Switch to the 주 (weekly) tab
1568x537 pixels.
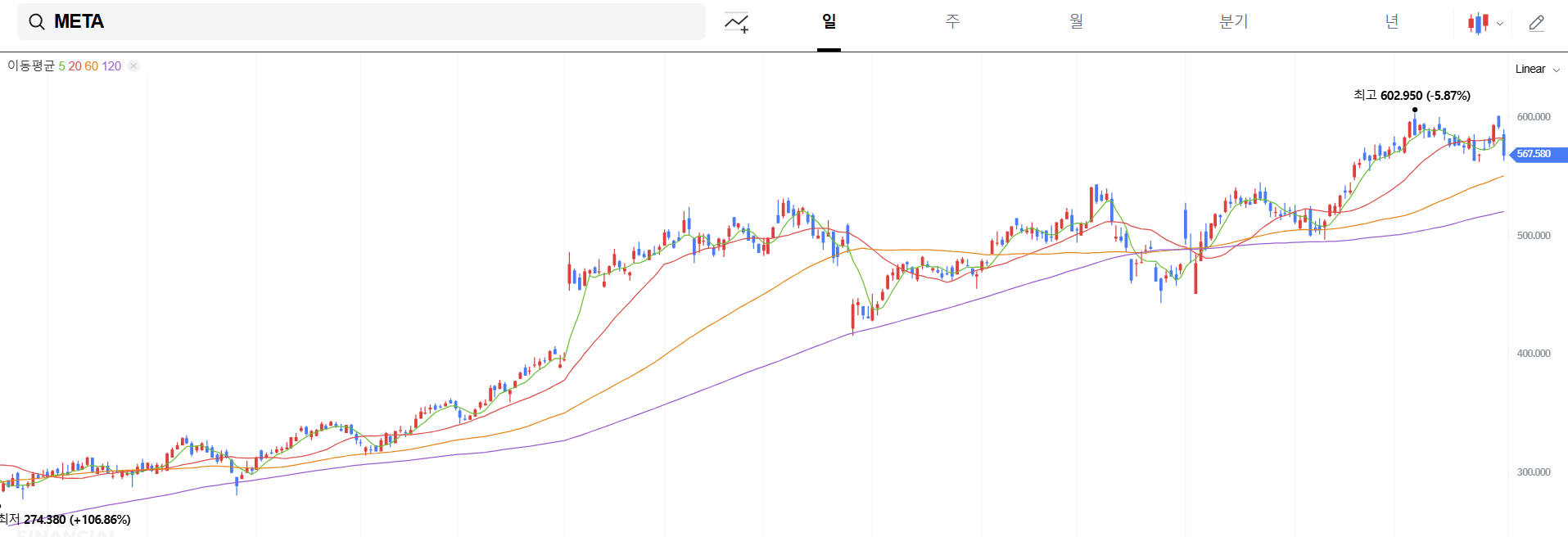[x=952, y=21]
